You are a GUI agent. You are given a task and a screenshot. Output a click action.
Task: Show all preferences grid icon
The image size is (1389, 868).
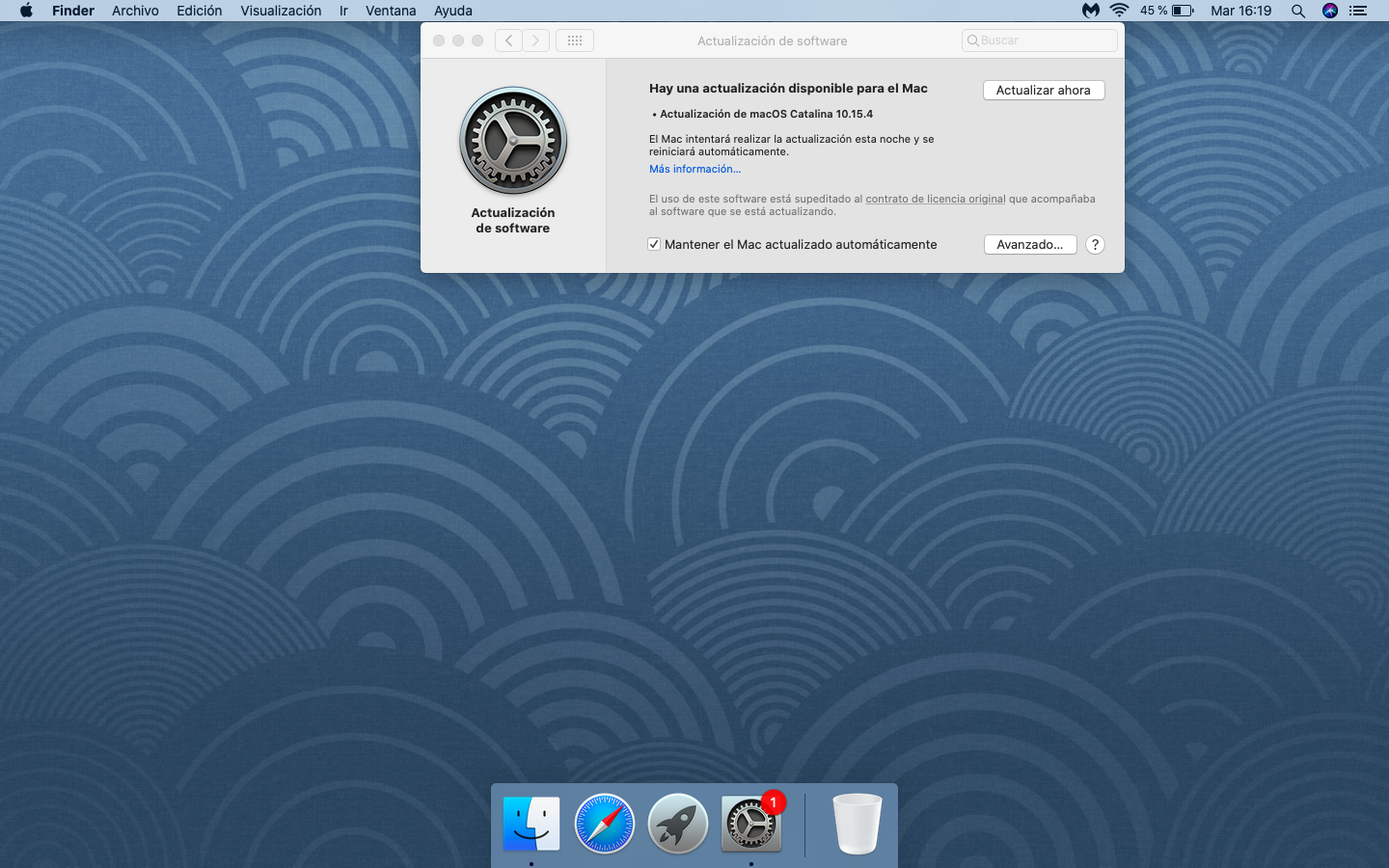coord(575,41)
